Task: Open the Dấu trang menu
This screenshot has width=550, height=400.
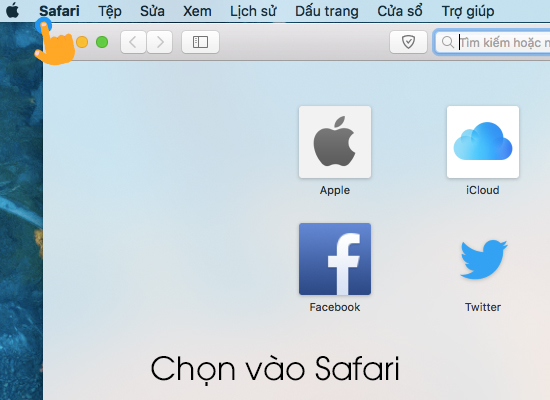Action: click(327, 11)
